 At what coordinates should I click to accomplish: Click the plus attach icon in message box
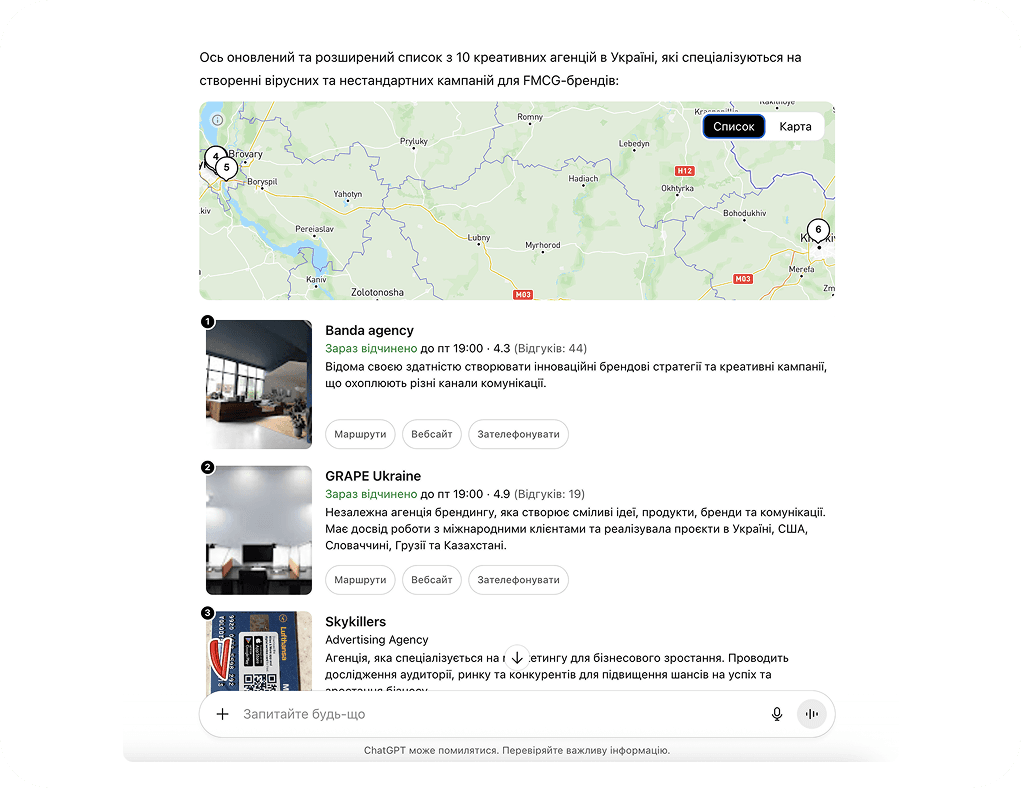pyautogui.click(x=222, y=714)
